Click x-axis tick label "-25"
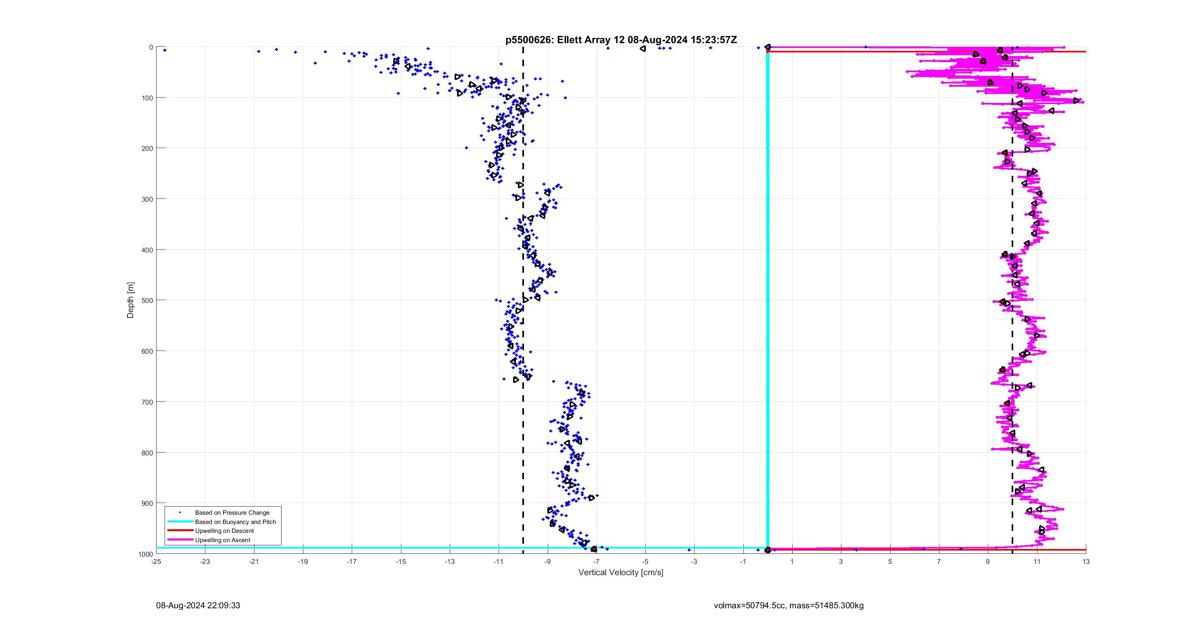1200x622 pixels. 156,561
